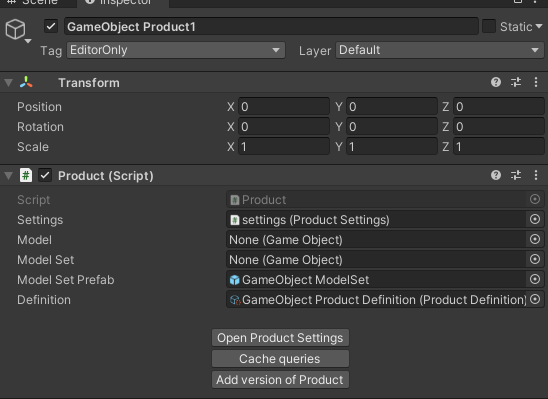Screen dimensions: 548x399
Task: Open the Tag dropdown showing EditorOnly
Action: point(176,50)
